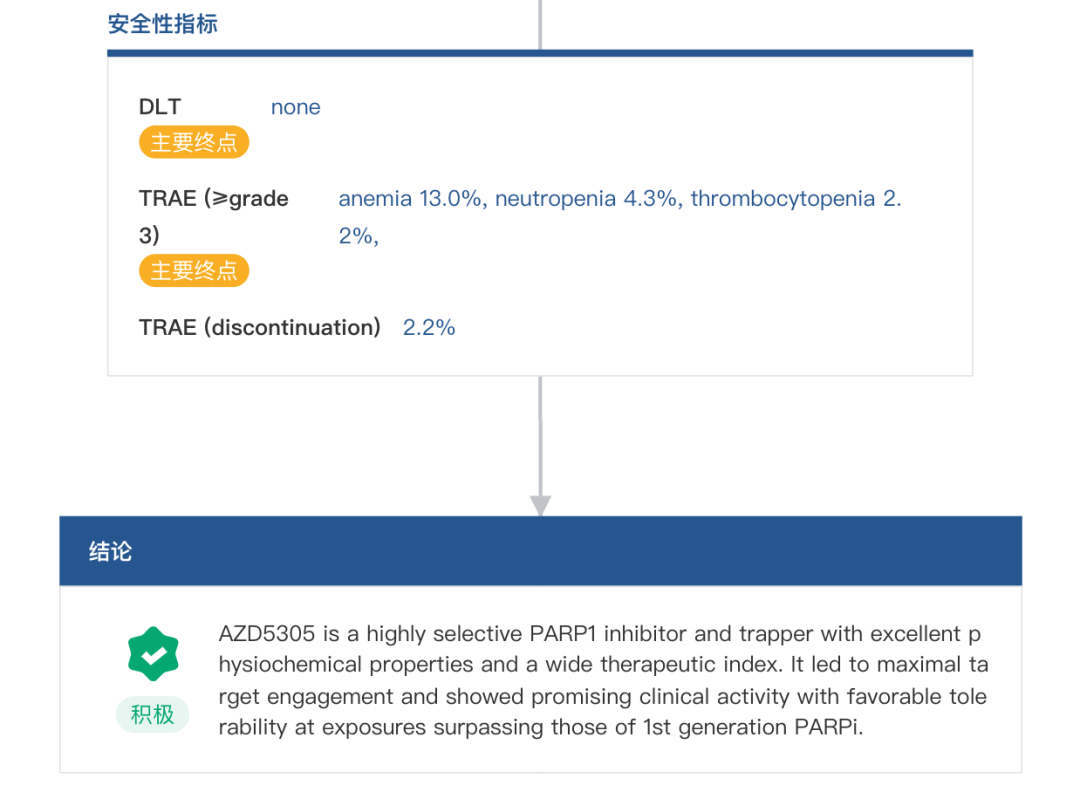Click the wrapped "2%," on the second line
This screenshot has width=1080, height=785.
(358, 236)
